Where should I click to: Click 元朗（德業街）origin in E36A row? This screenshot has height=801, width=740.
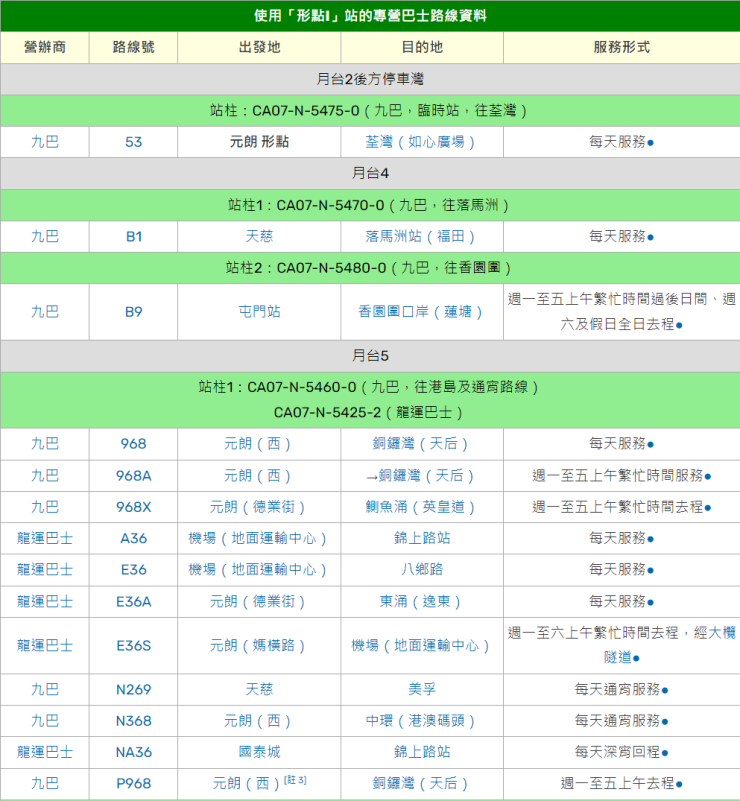tap(259, 601)
